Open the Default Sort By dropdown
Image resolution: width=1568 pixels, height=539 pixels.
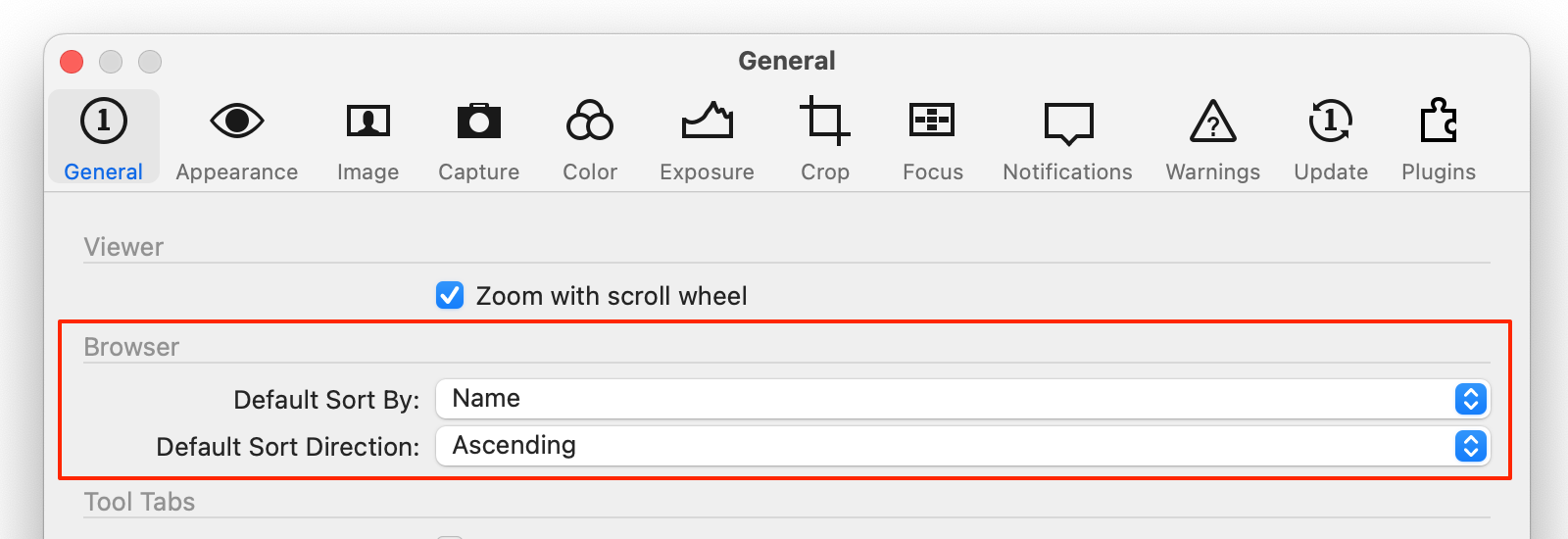coord(963,399)
